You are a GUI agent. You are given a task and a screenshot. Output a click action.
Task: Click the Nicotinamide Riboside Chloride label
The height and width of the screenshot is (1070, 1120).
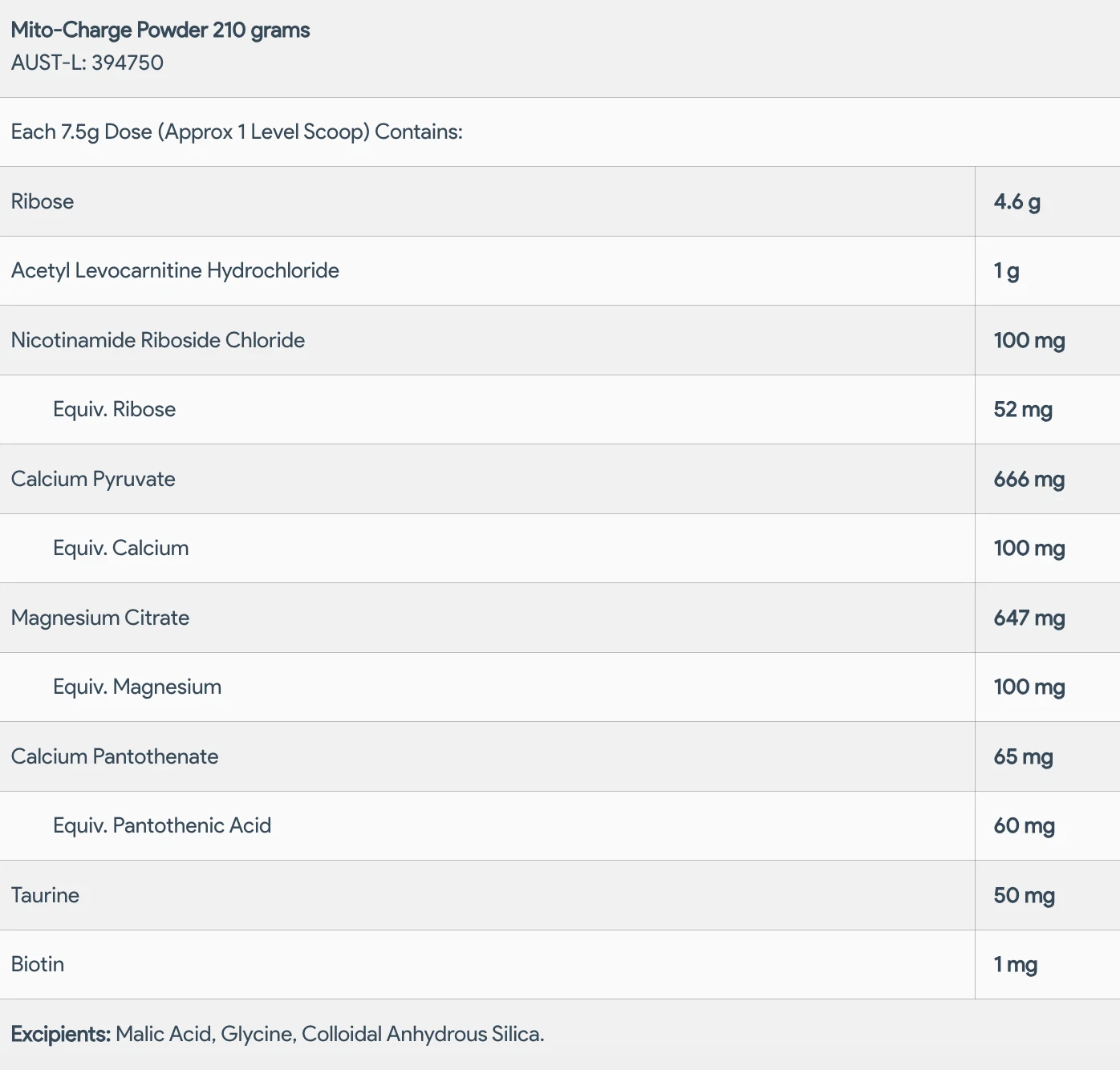(x=158, y=340)
